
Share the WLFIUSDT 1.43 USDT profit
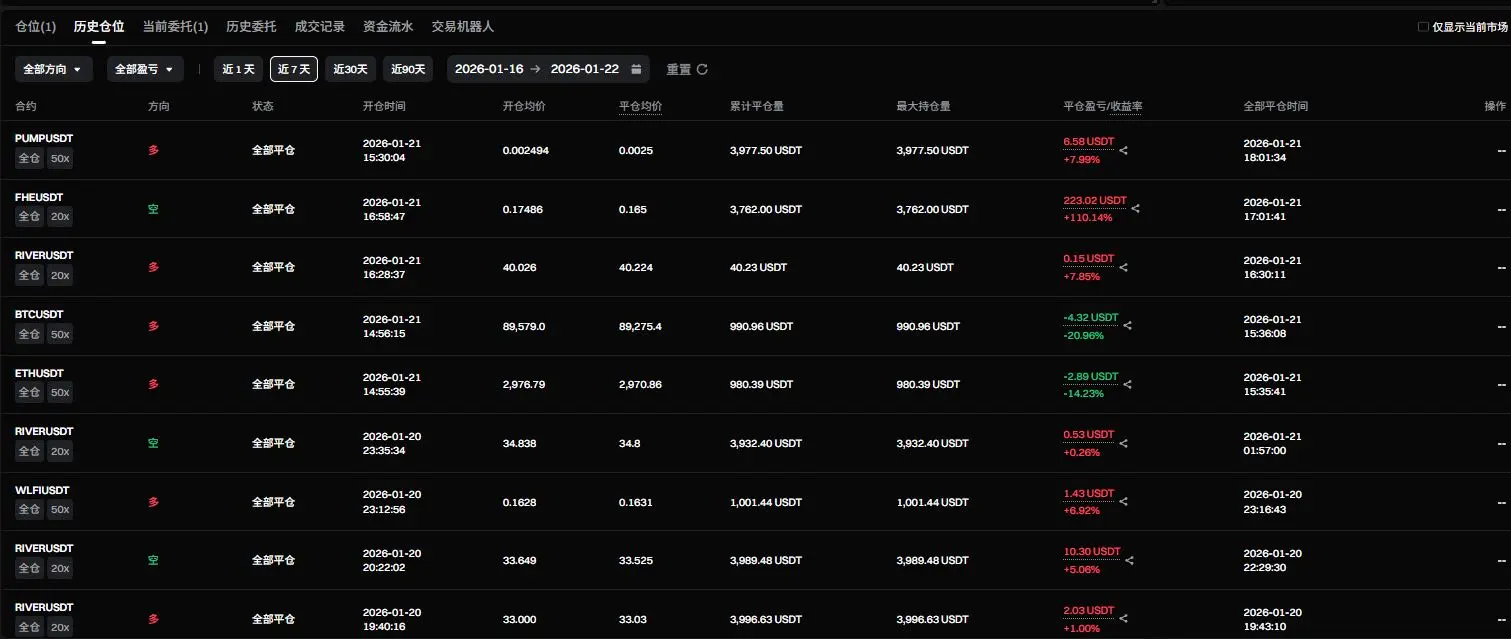pos(1123,502)
